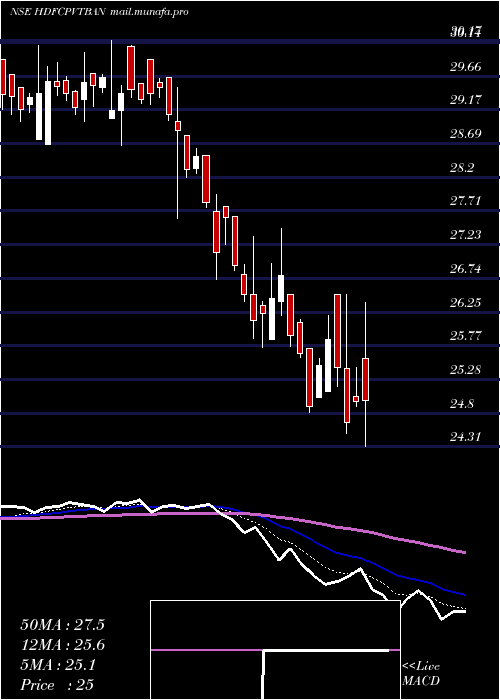Click the 5MA : 25.1 readout
The height and width of the screenshot is (700, 500).
(x=58, y=666)
